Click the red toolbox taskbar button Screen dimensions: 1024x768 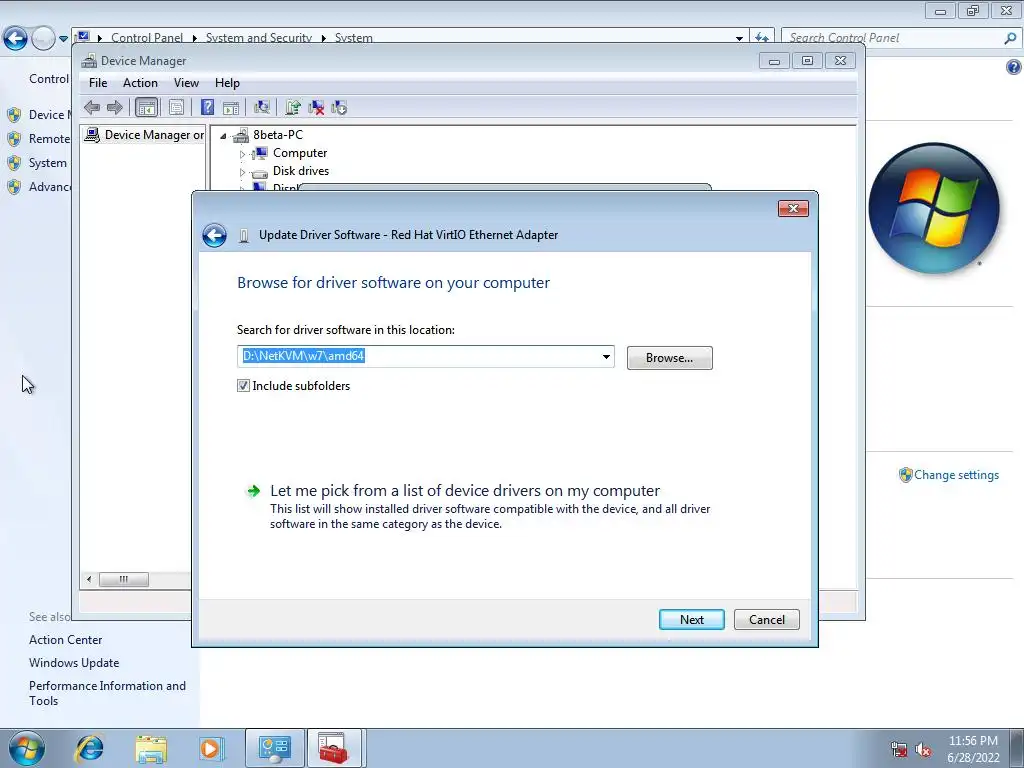click(x=334, y=748)
